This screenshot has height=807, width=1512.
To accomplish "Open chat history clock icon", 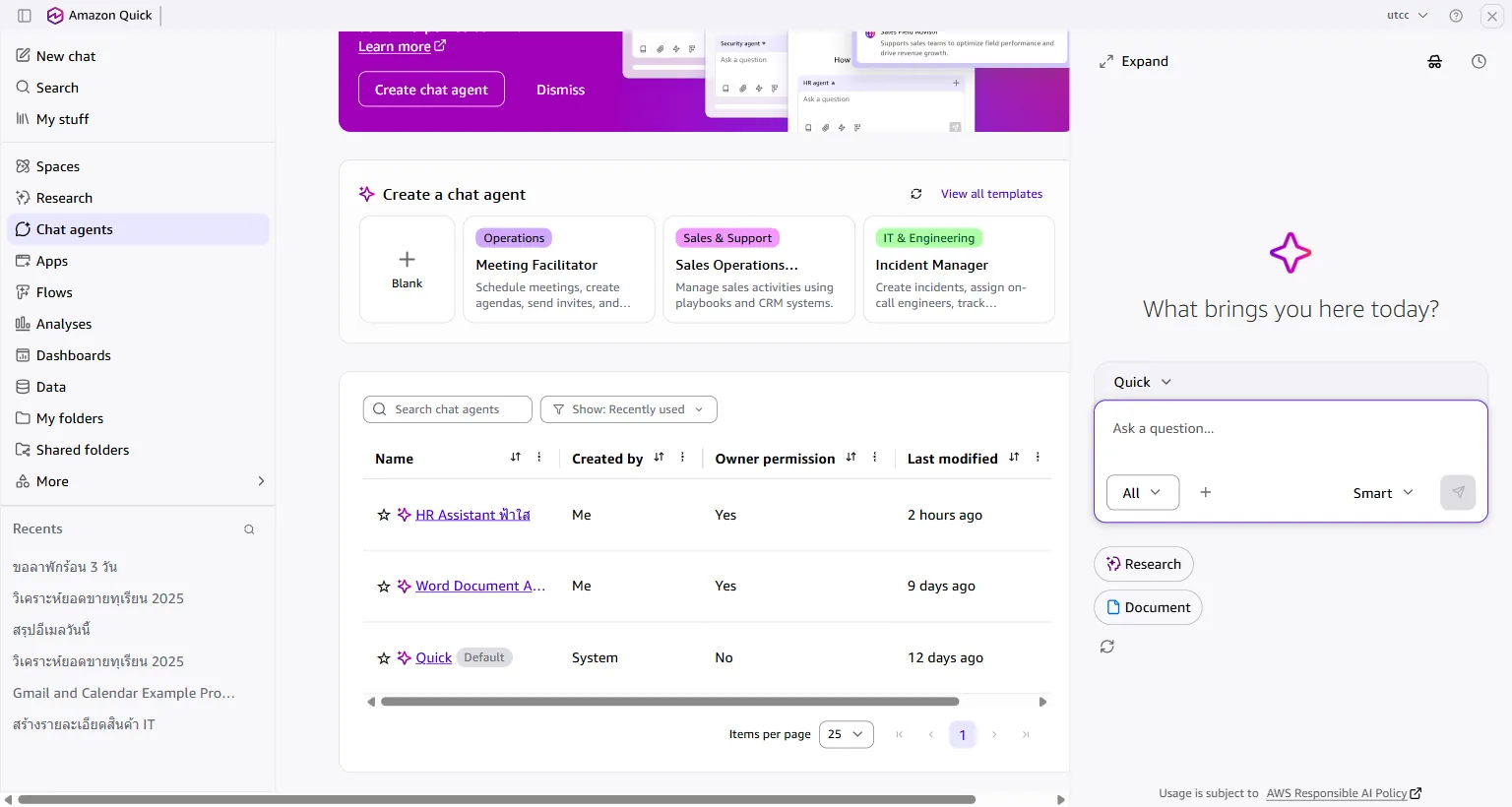I will pos(1479,61).
